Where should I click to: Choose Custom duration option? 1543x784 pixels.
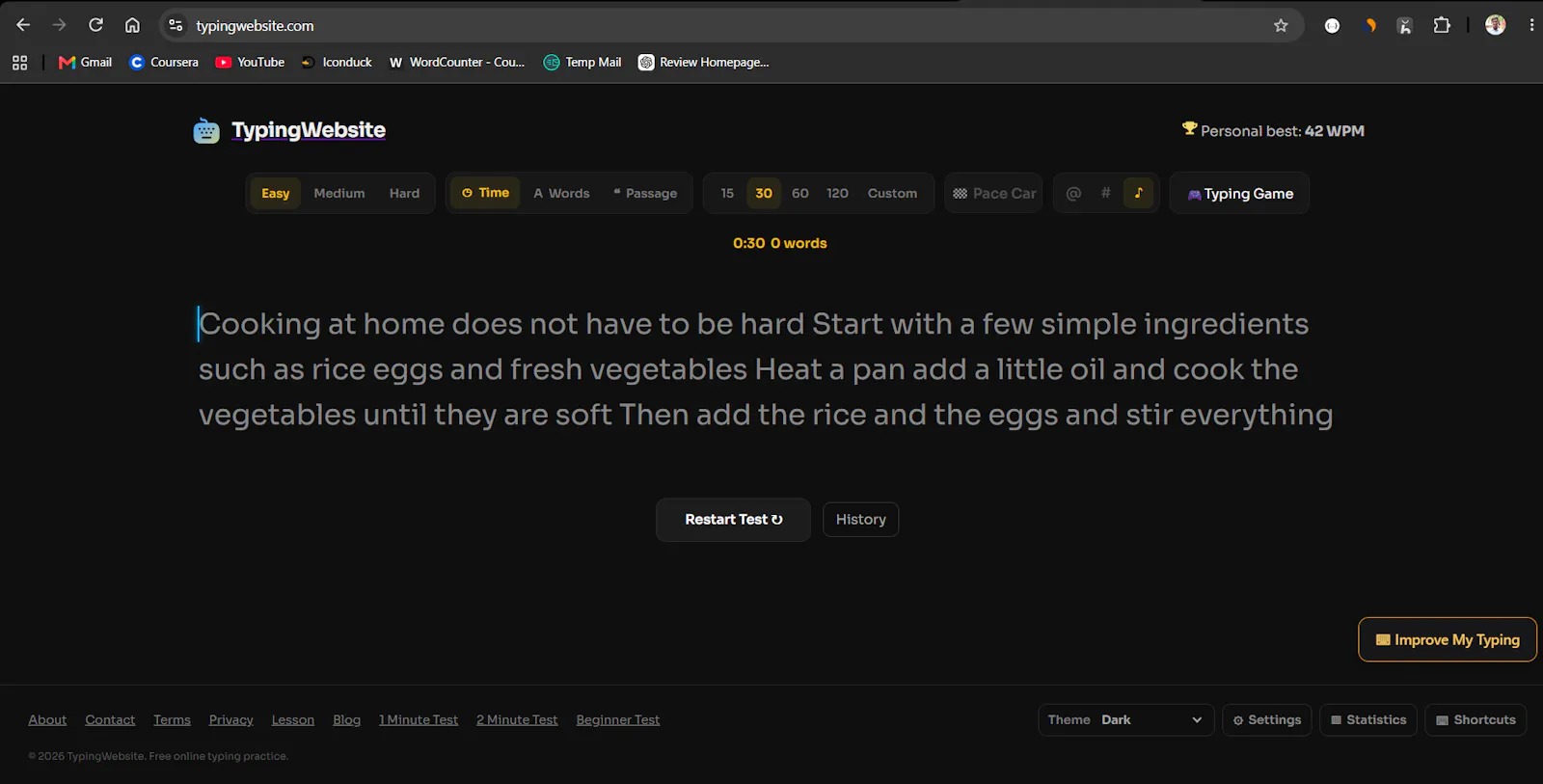pos(892,193)
